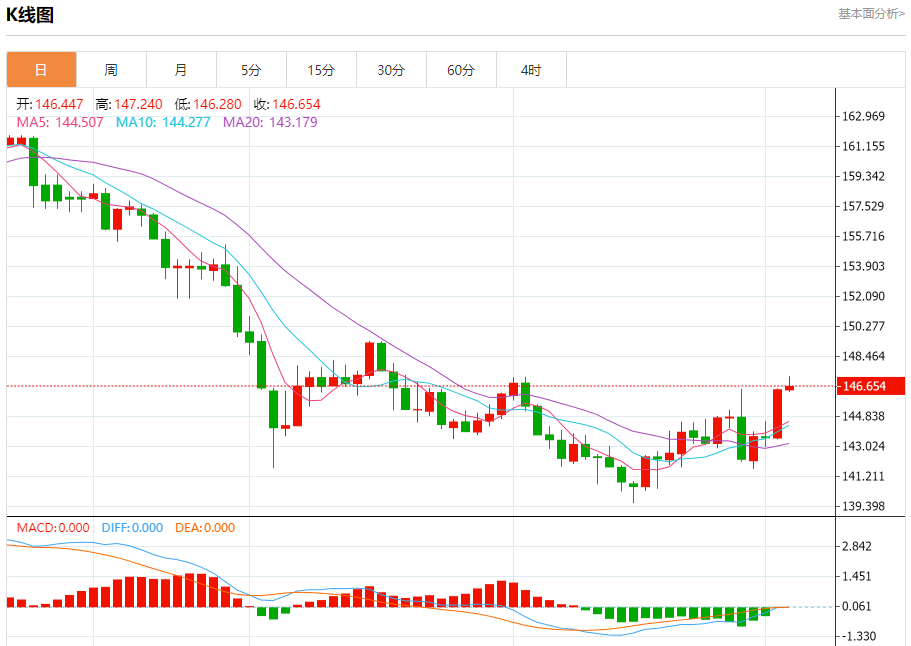Click the latest red candlestick on chart
911x646 pixels.
click(x=789, y=386)
